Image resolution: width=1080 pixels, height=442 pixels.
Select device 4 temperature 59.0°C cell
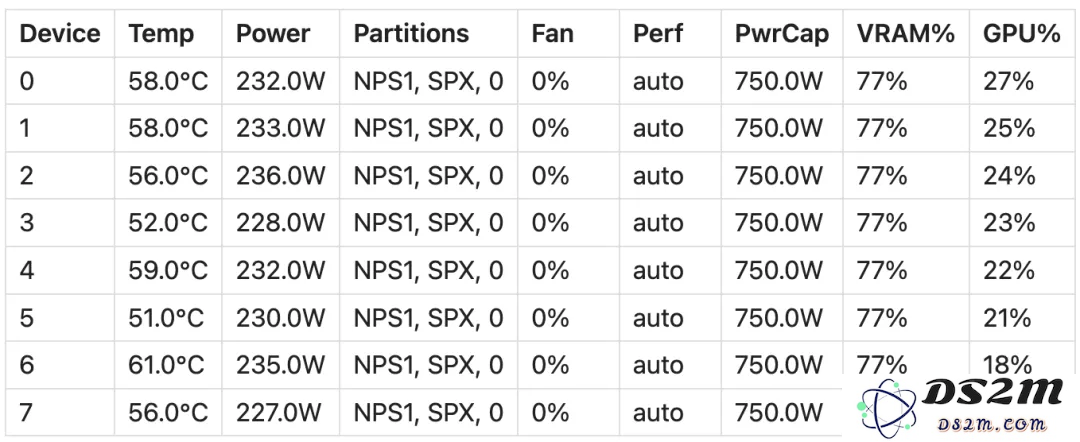167,271
